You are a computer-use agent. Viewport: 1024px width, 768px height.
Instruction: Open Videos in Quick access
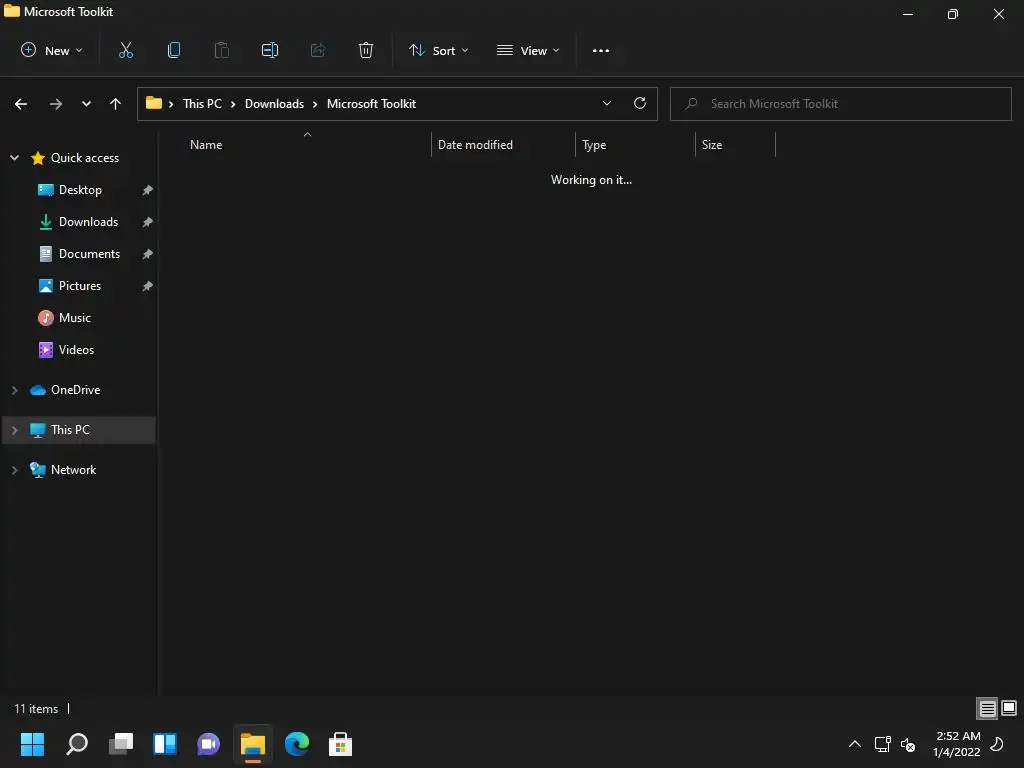coord(76,350)
